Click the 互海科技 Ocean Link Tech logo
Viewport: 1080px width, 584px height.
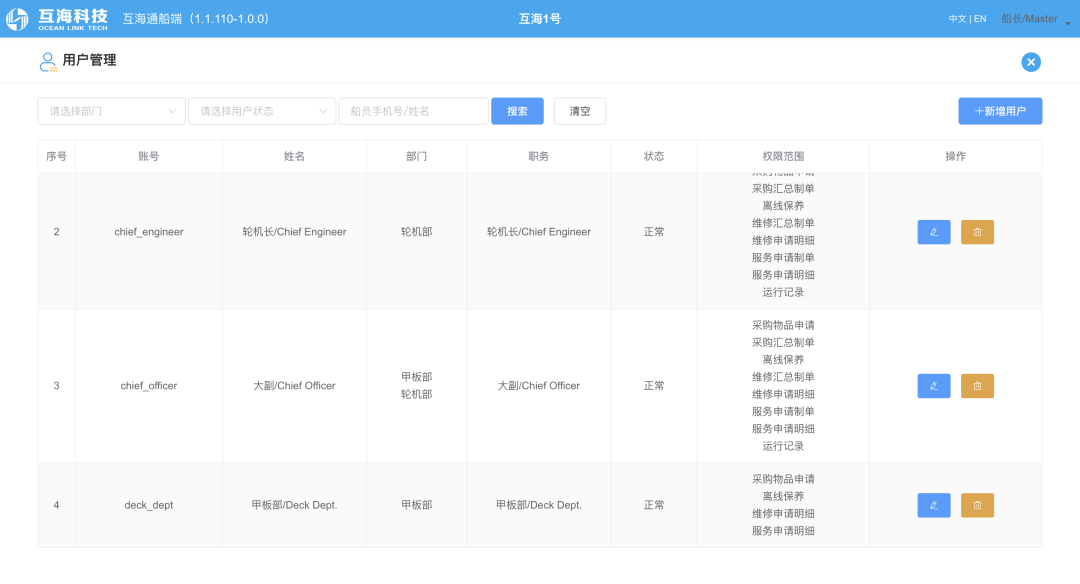(x=56, y=19)
